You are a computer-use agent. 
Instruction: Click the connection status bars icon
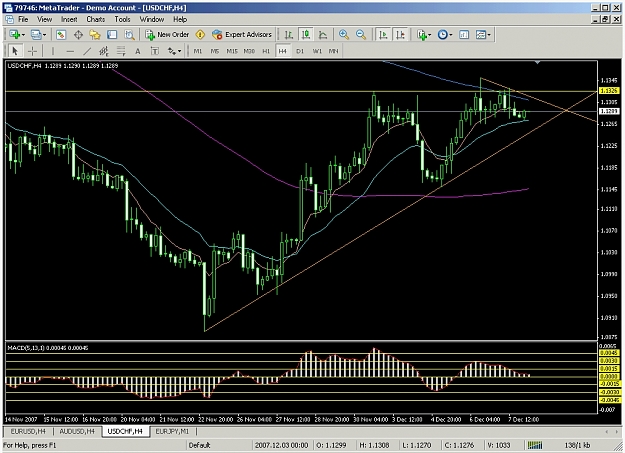(x=535, y=445)
